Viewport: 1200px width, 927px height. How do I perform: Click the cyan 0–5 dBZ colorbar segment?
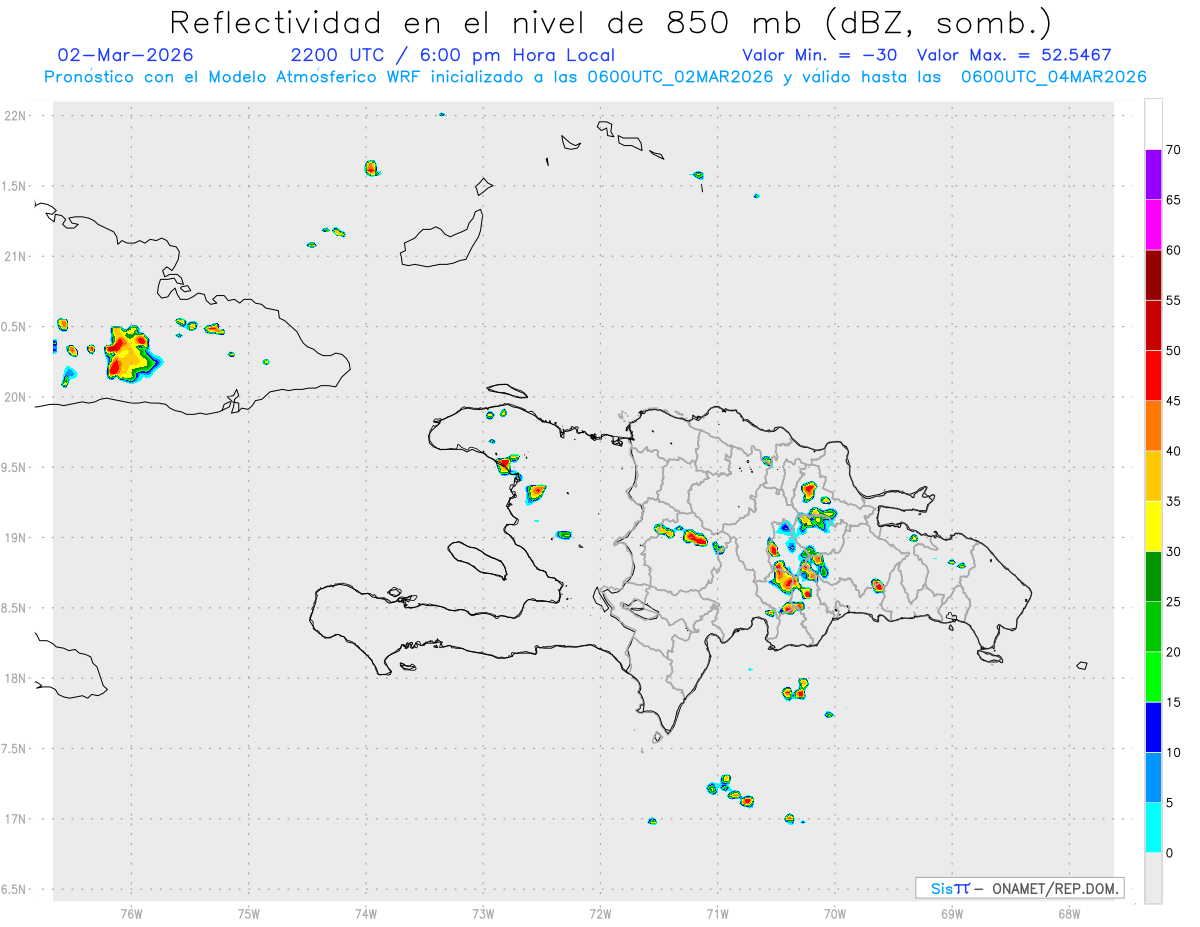(x=1153, y=827)
